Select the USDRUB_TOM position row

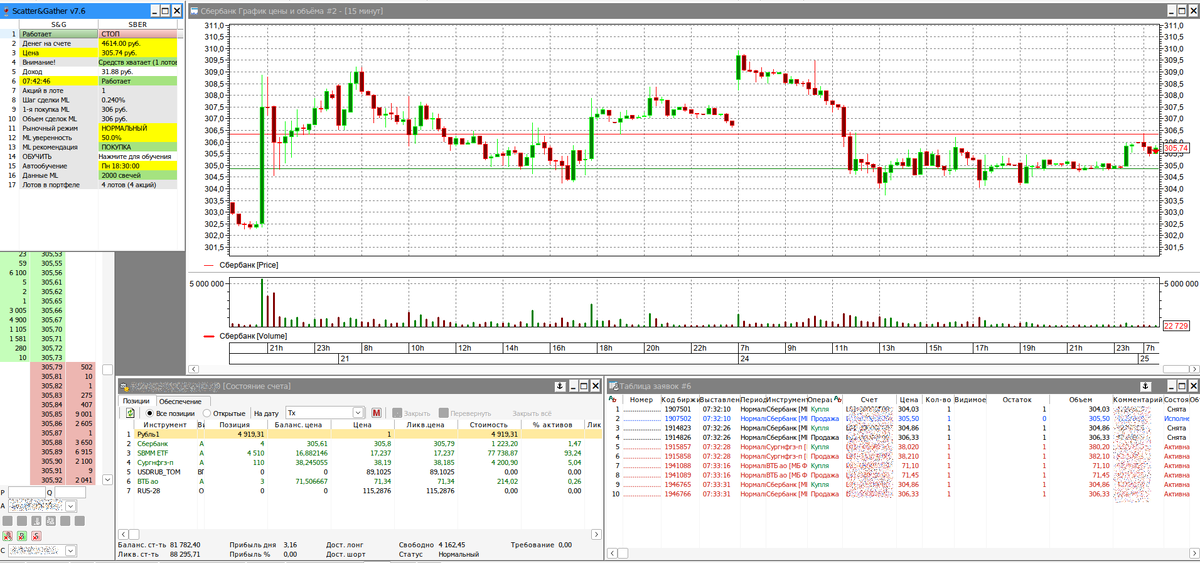[360, 471]
